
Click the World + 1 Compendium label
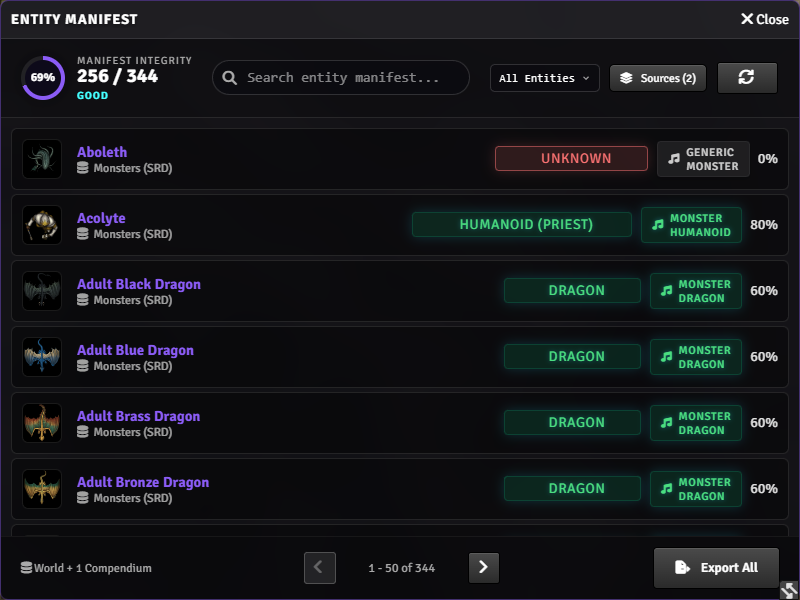[x=92, y=568]
